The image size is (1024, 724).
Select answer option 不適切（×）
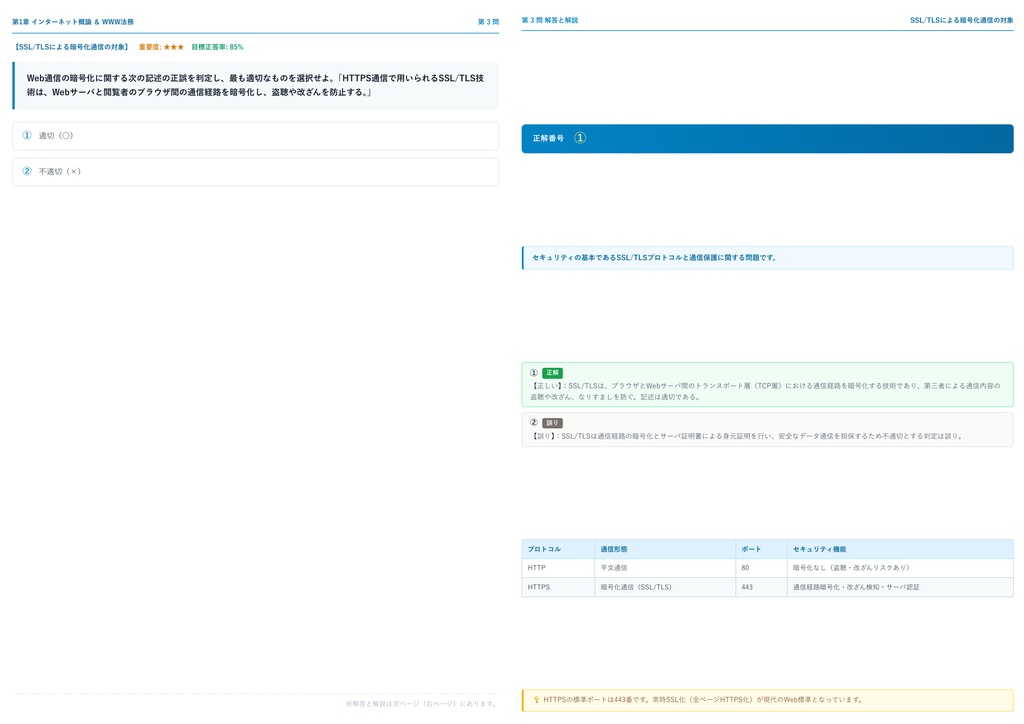tap(255, 172)
